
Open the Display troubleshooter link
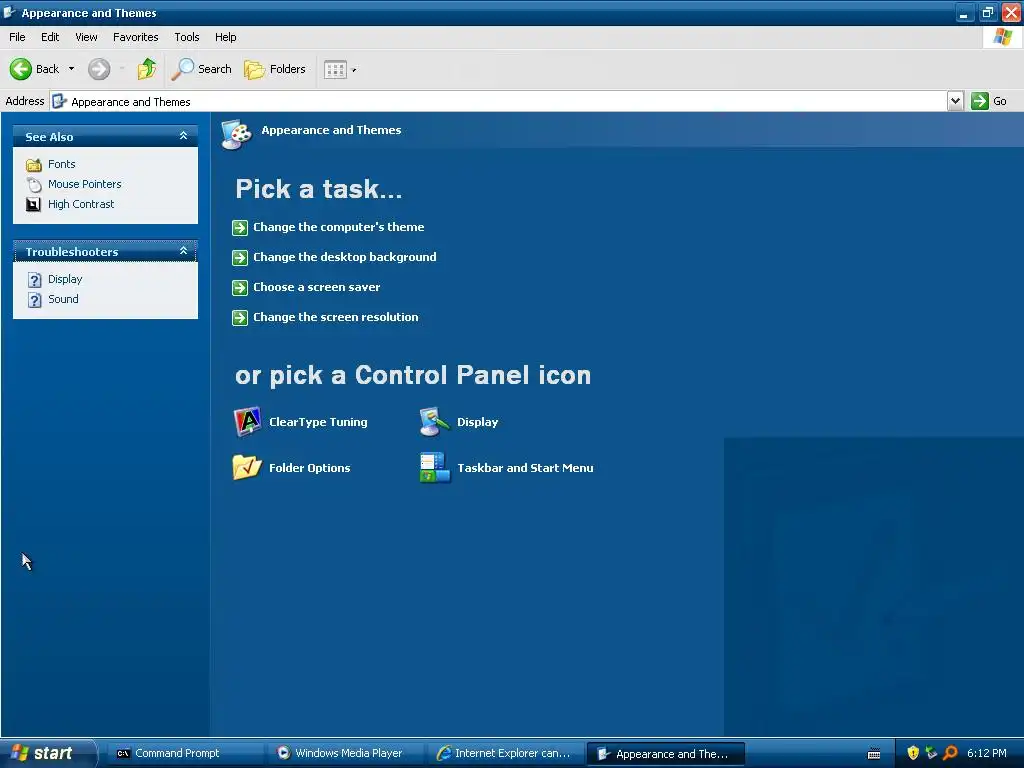pos(65,279)
